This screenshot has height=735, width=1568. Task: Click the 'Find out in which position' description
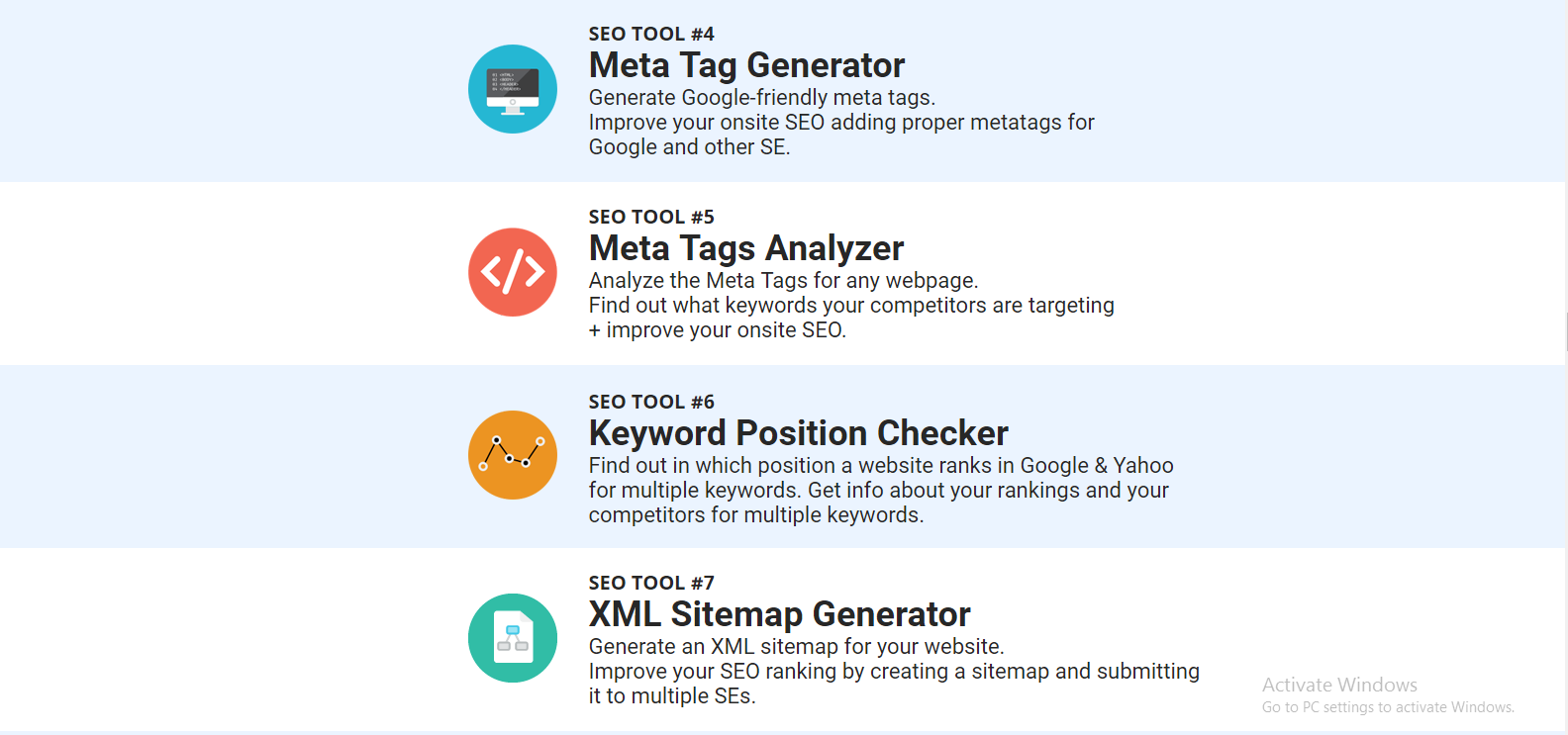[881, 490]
